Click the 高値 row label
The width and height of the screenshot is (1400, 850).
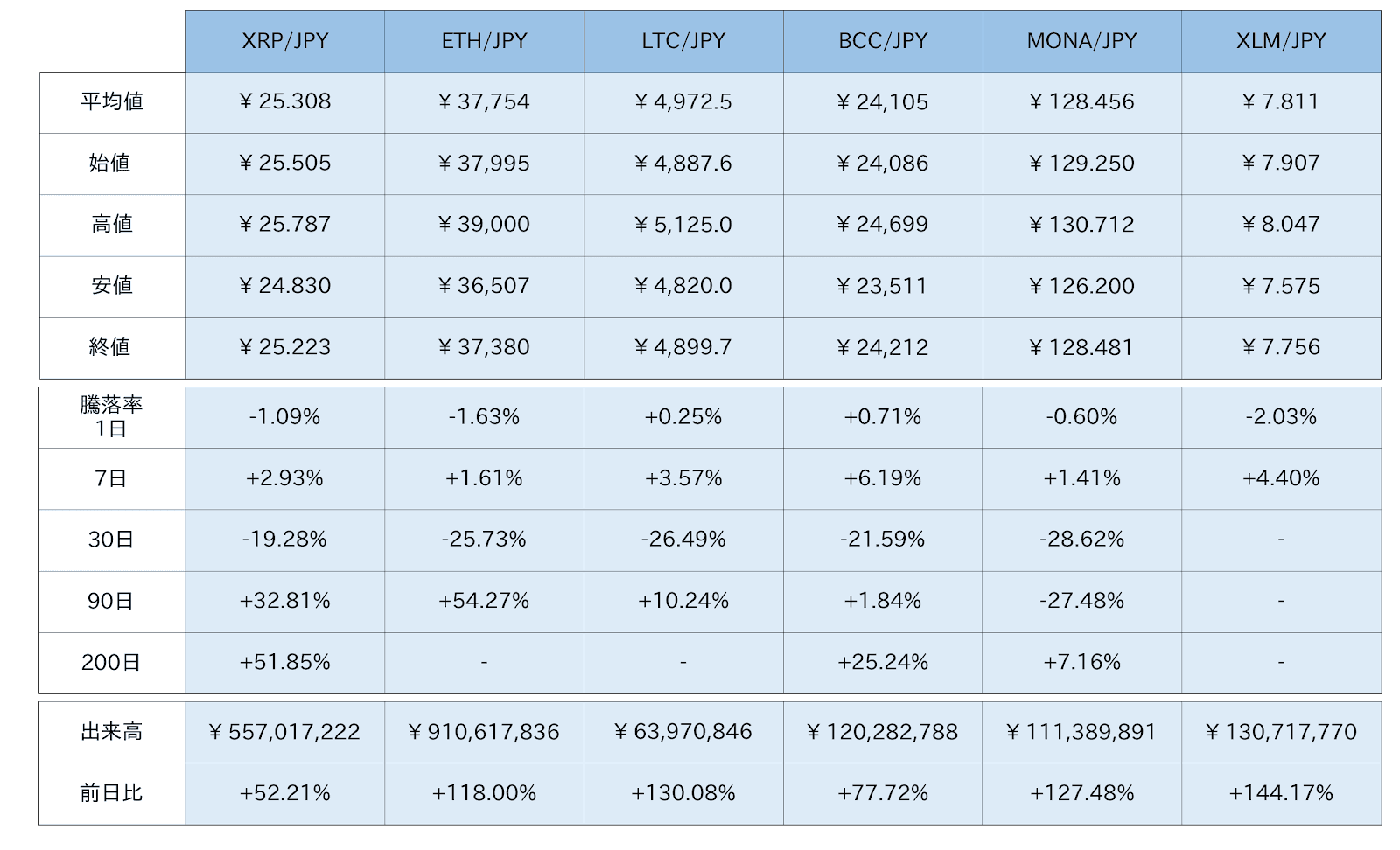(x=112, y=225)
